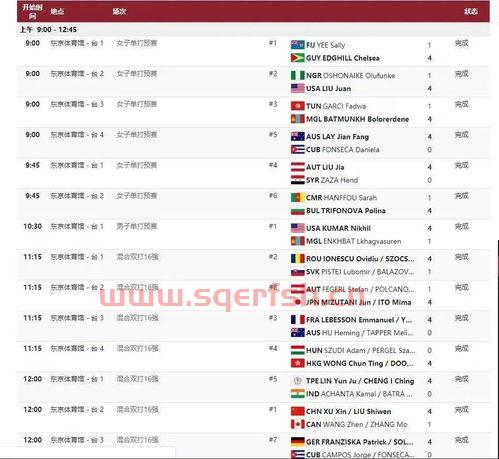Screen dimensions: 499x459
Task: Open player AUS LAY Jian Fang
Action: (x=337, y=137)
